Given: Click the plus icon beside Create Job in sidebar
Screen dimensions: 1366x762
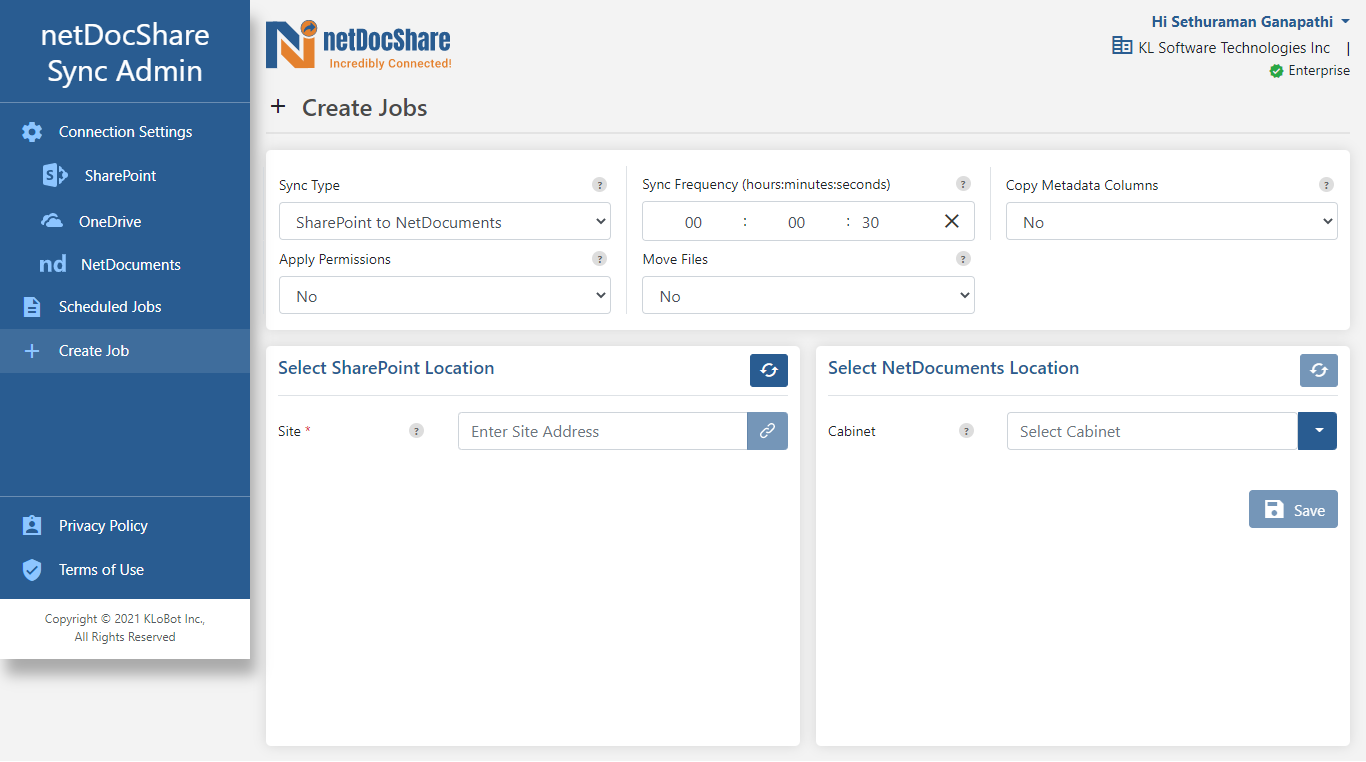Looking at the screenshot, I should point(32,351).
